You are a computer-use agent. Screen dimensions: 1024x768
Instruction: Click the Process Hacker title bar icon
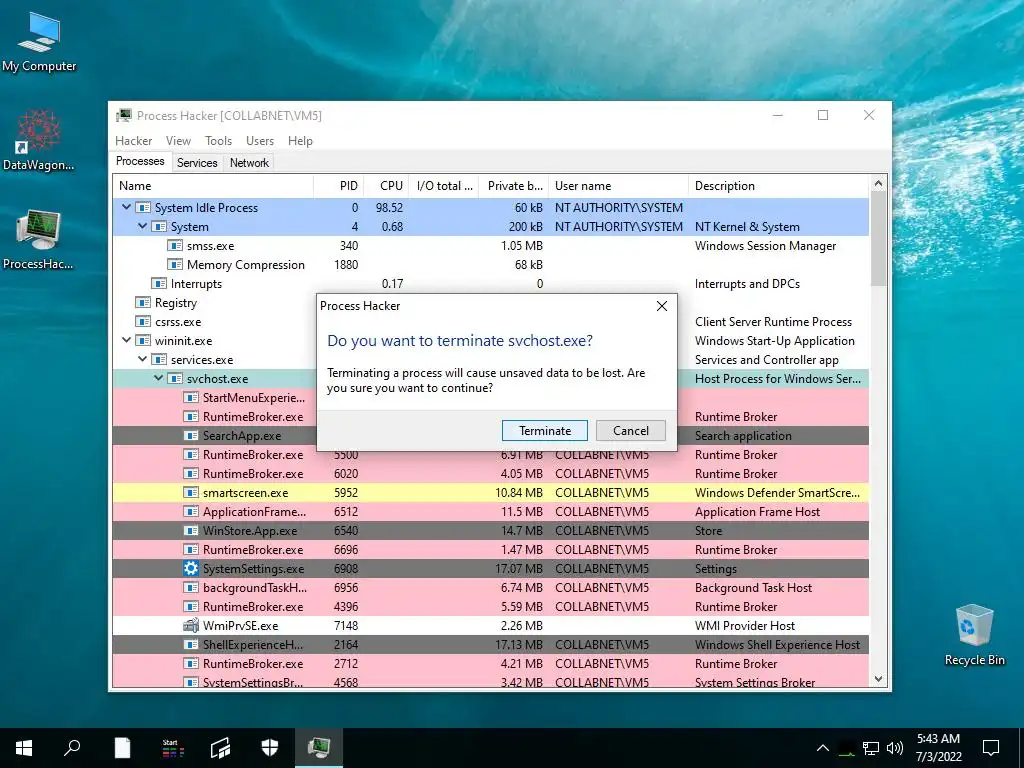123,116
